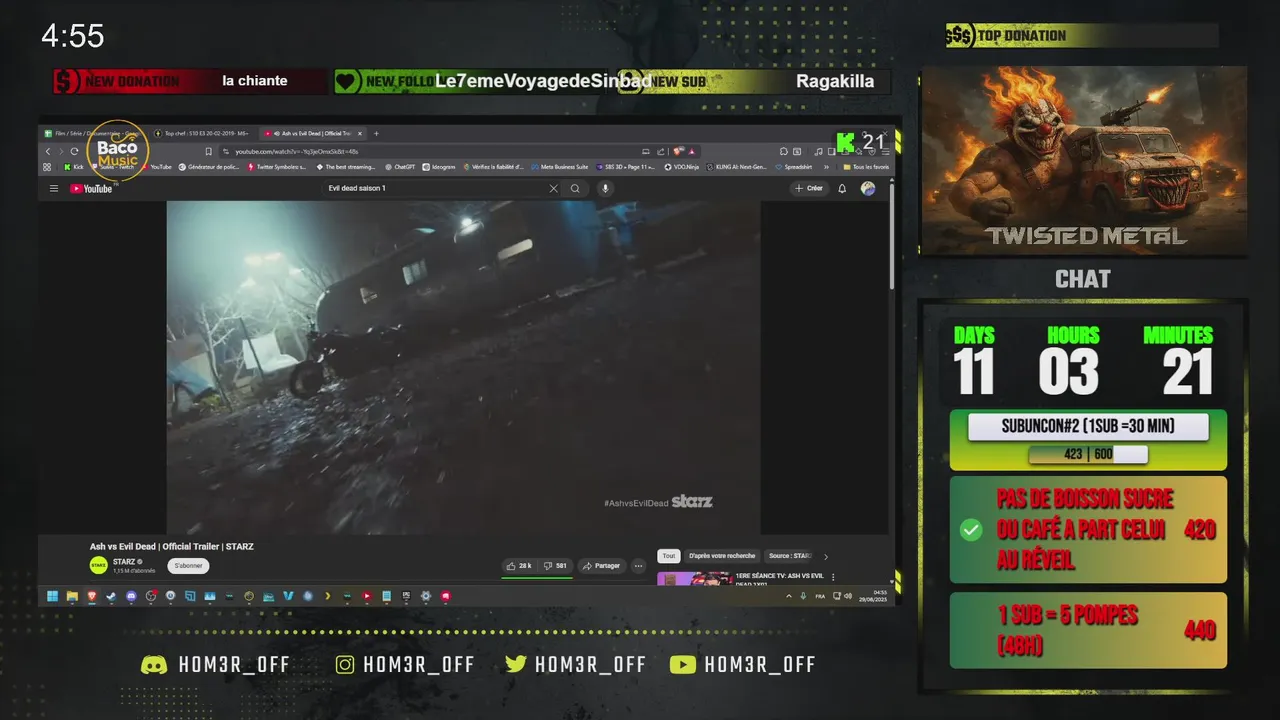
Task: Click the Brave shields icon in address bar
Action: tap(679, 151)
